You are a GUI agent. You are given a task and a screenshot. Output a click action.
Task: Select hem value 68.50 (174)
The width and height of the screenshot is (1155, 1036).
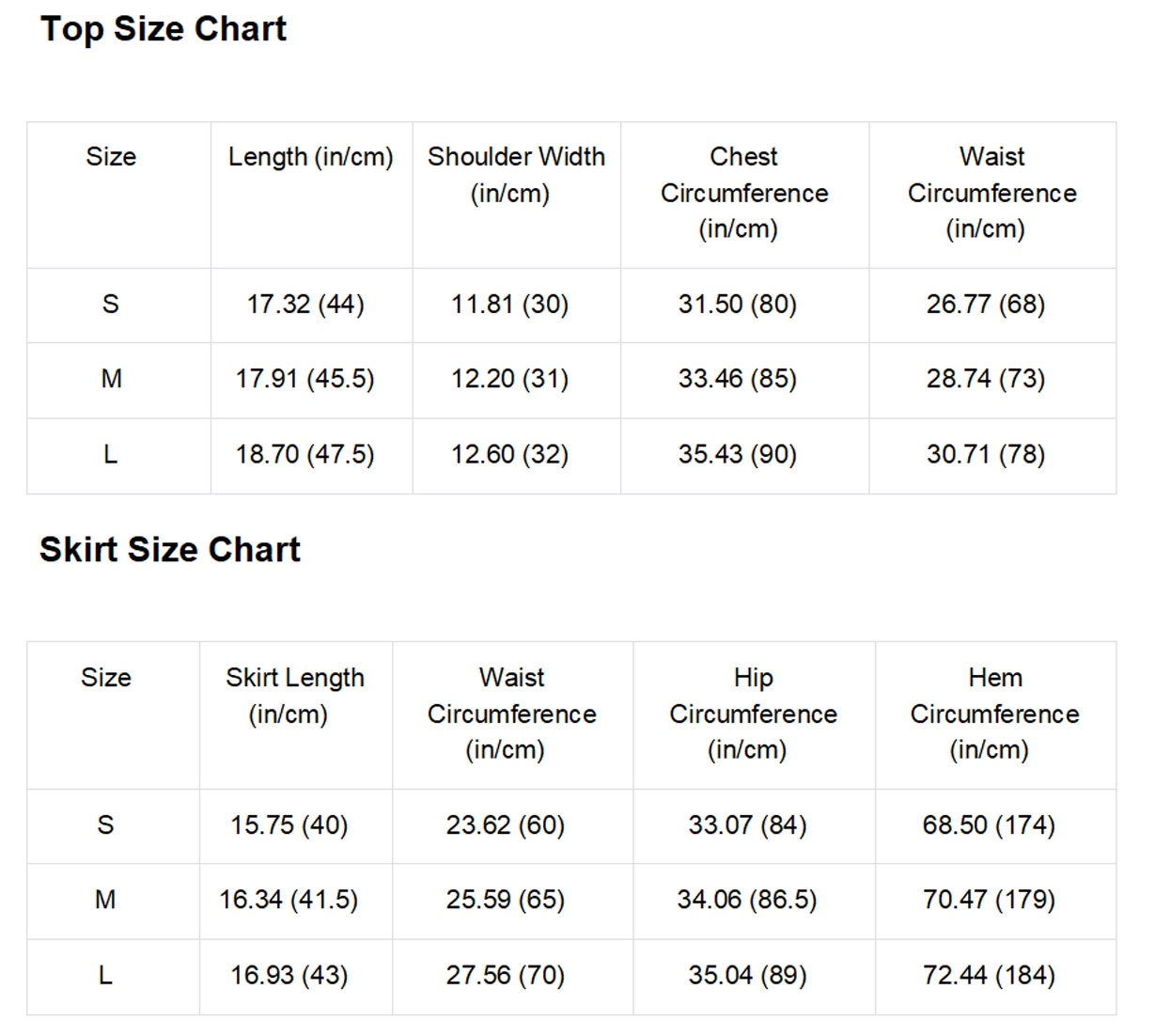989,825
